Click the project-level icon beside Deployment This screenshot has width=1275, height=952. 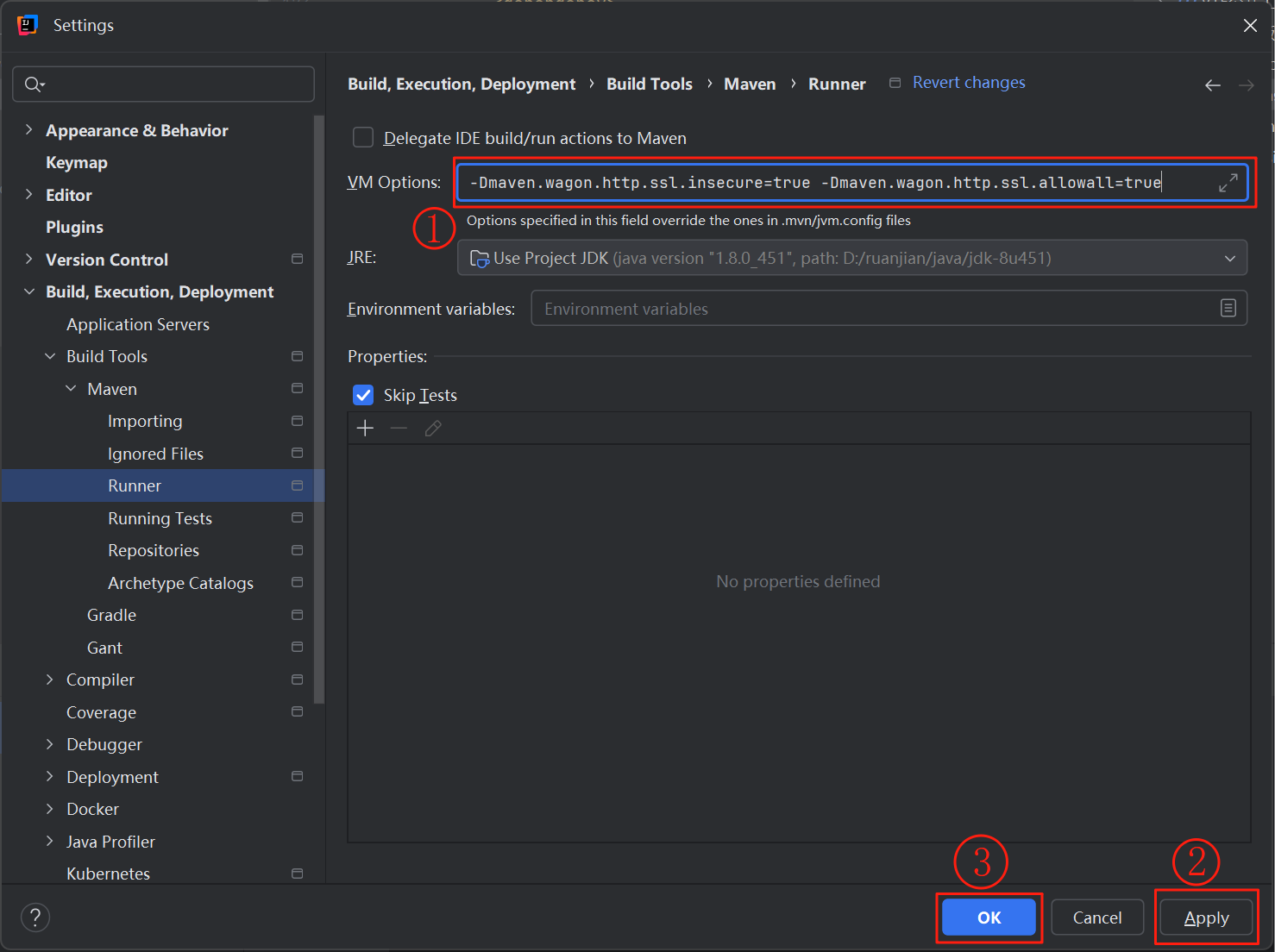(x=298, y=776)
